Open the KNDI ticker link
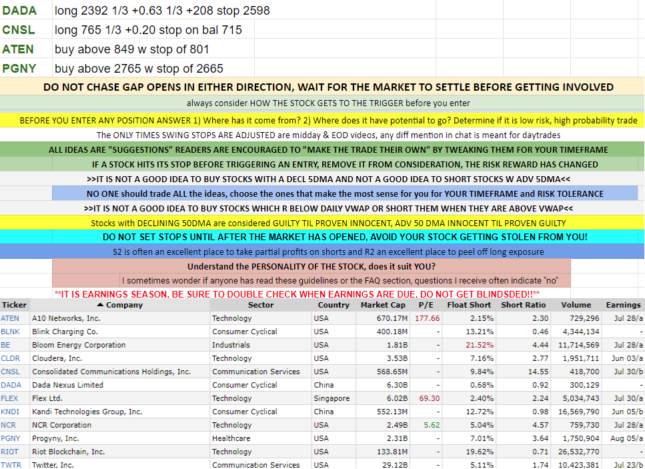The width and height of the screenshot is (645, 469). [10, 411]
